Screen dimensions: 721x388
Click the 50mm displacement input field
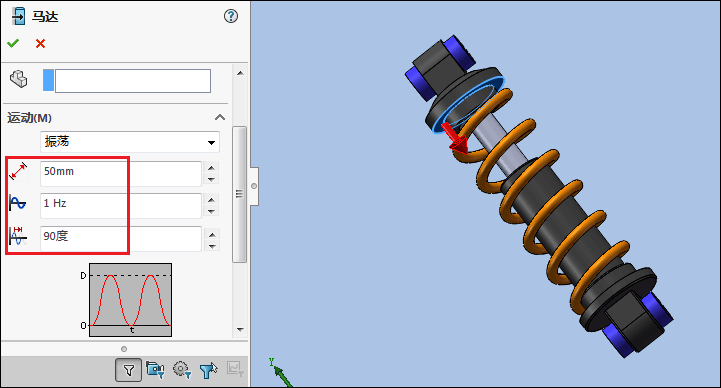[121, 174]
